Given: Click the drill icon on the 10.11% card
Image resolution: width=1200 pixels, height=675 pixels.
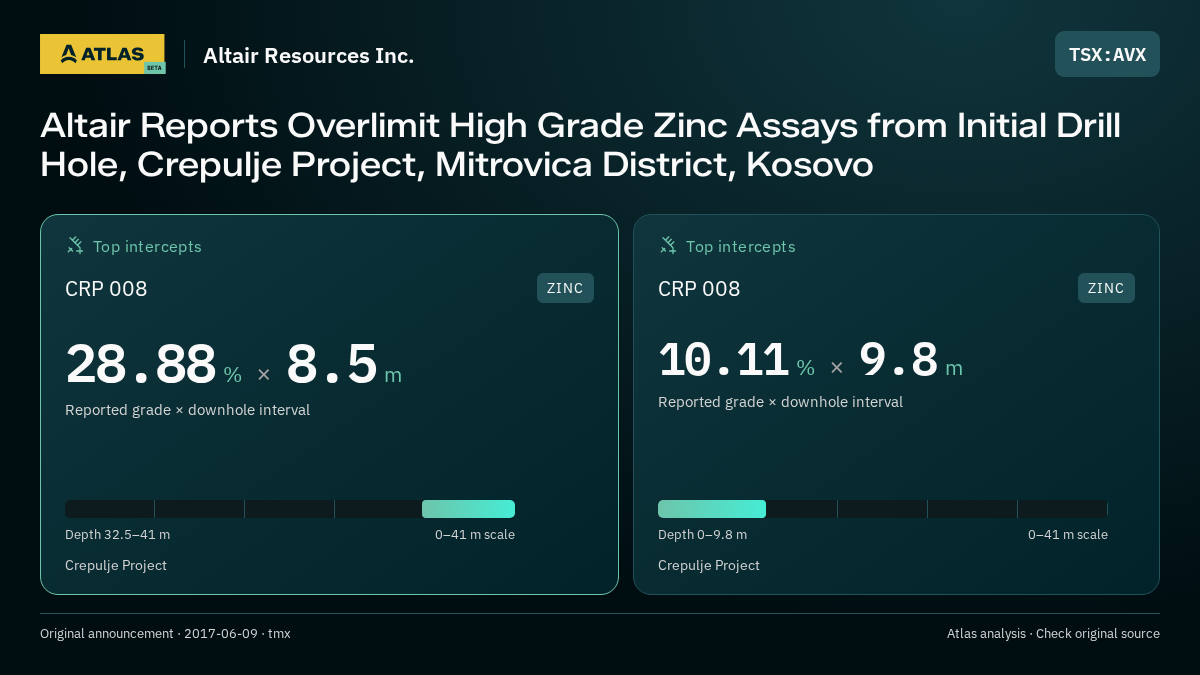Looking at the screenshot, I should pos(668,245).
